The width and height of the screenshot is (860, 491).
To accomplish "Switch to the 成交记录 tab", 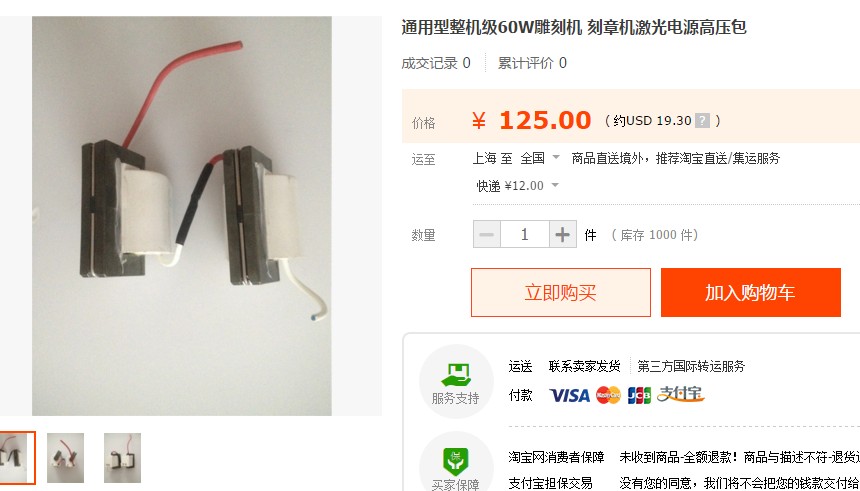I will click(436, 63).
